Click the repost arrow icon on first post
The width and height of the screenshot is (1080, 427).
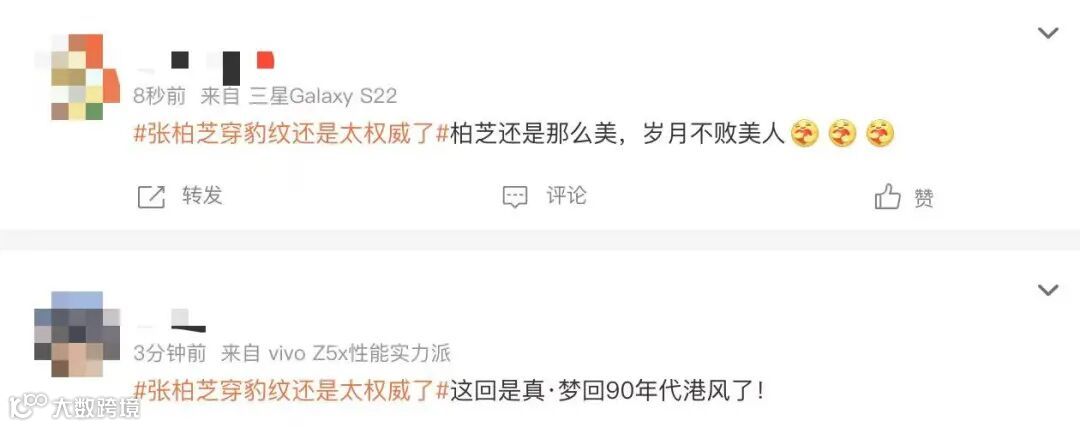click(152, 197)
